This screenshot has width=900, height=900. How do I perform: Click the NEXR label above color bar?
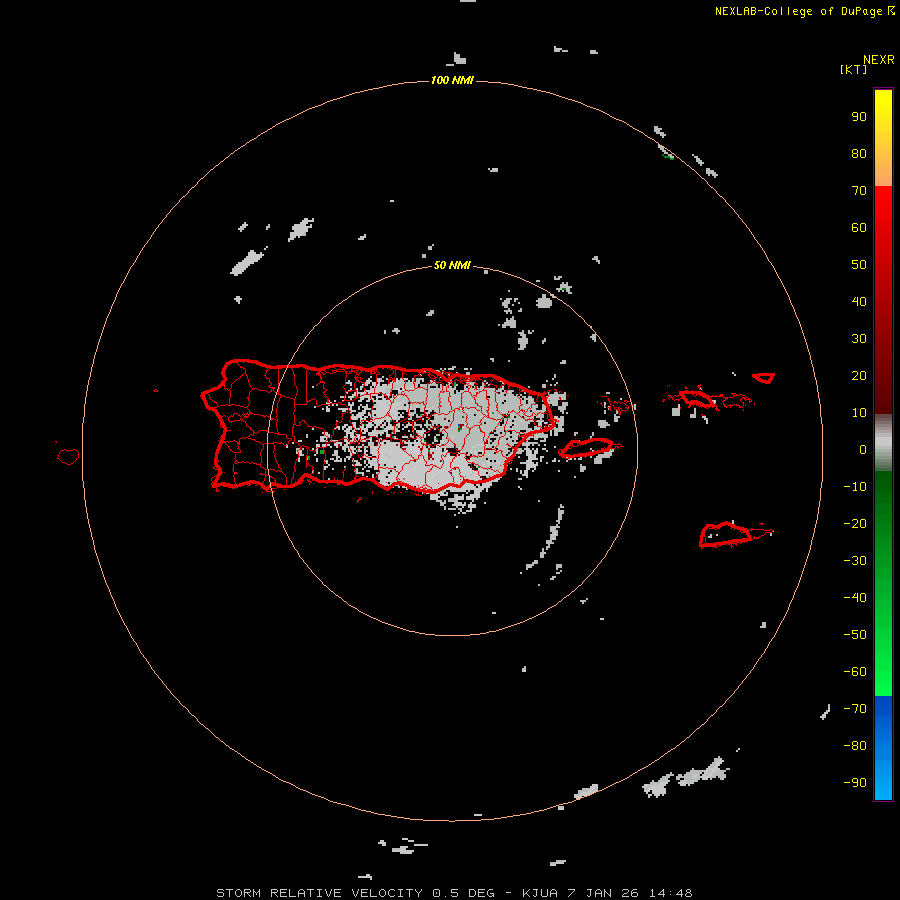879,60
